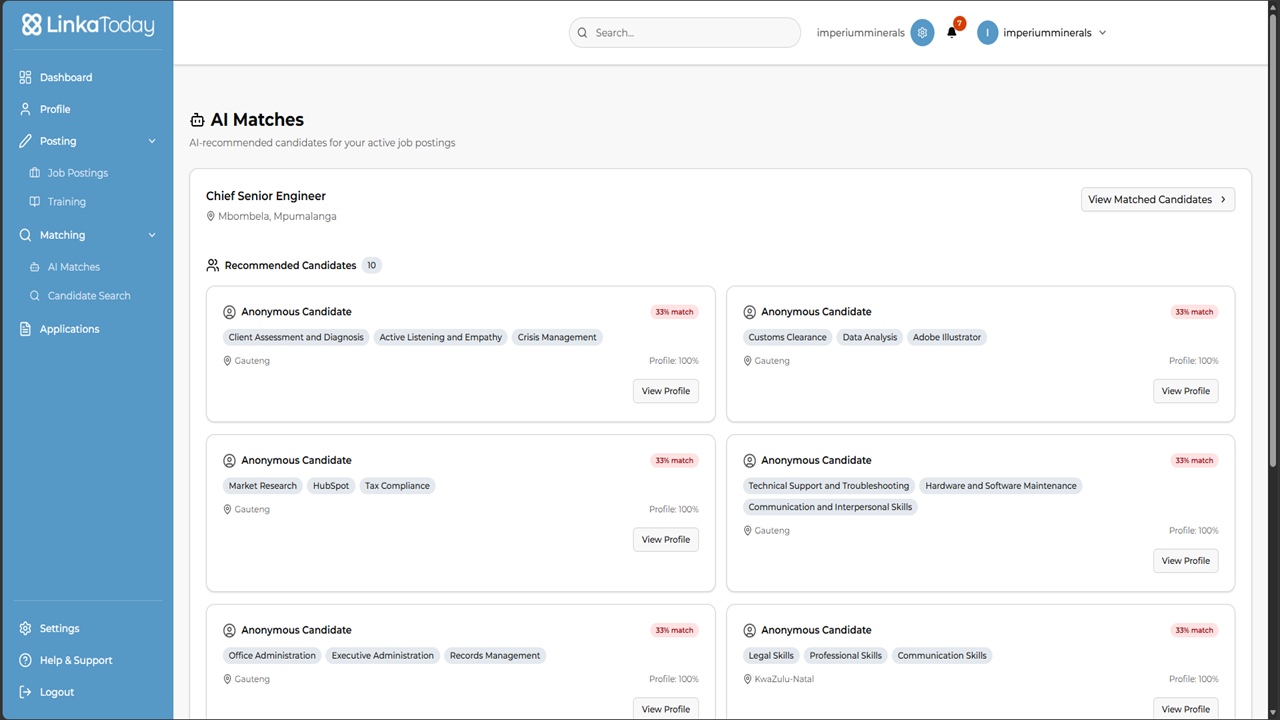Screen dimensions: 1280x720
Task: Click the Applications document icon
Action: pyautogui.click(x=26, y=329)
